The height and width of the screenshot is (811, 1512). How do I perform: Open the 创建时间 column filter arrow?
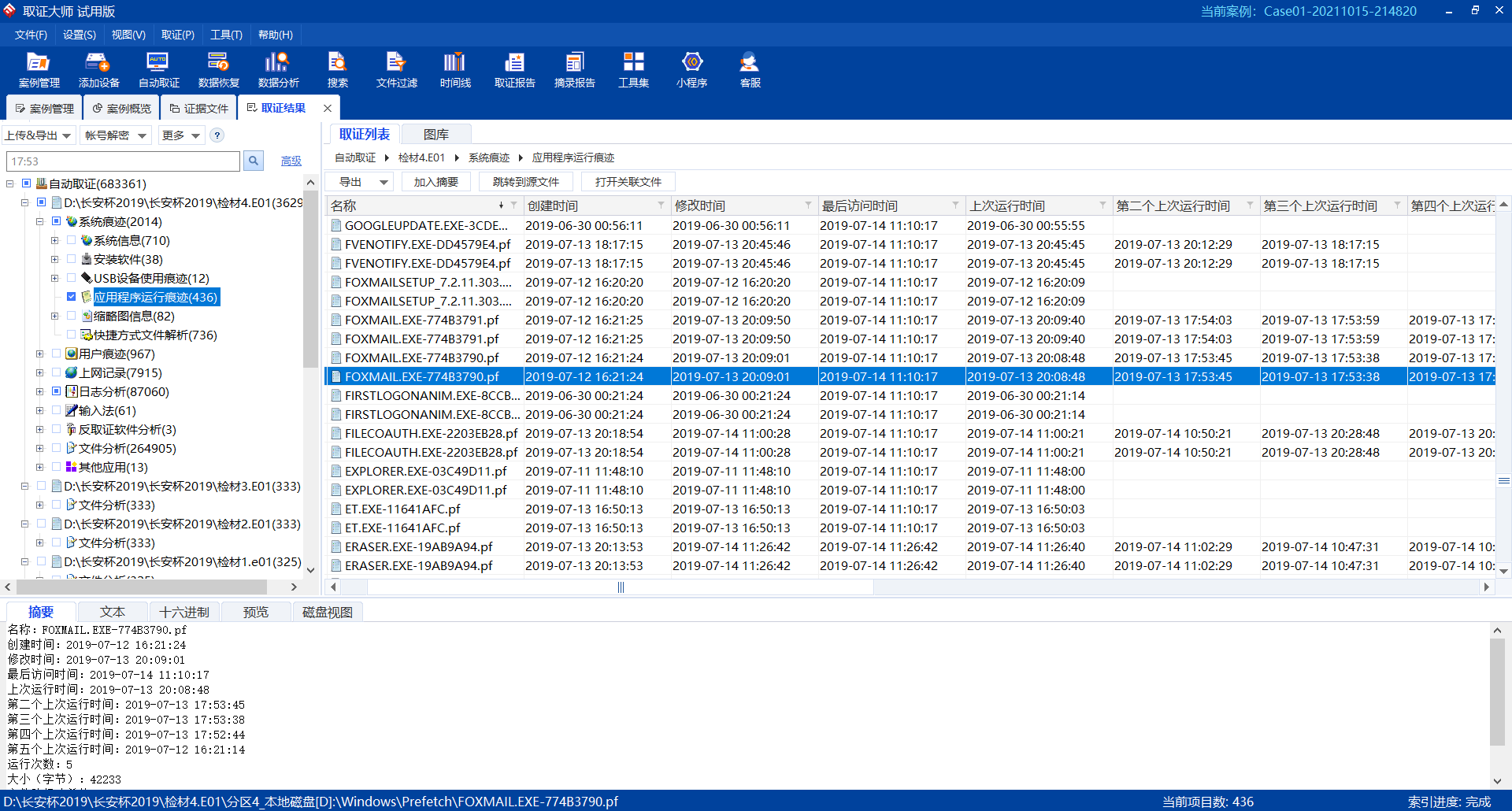[x=661, y=206]
